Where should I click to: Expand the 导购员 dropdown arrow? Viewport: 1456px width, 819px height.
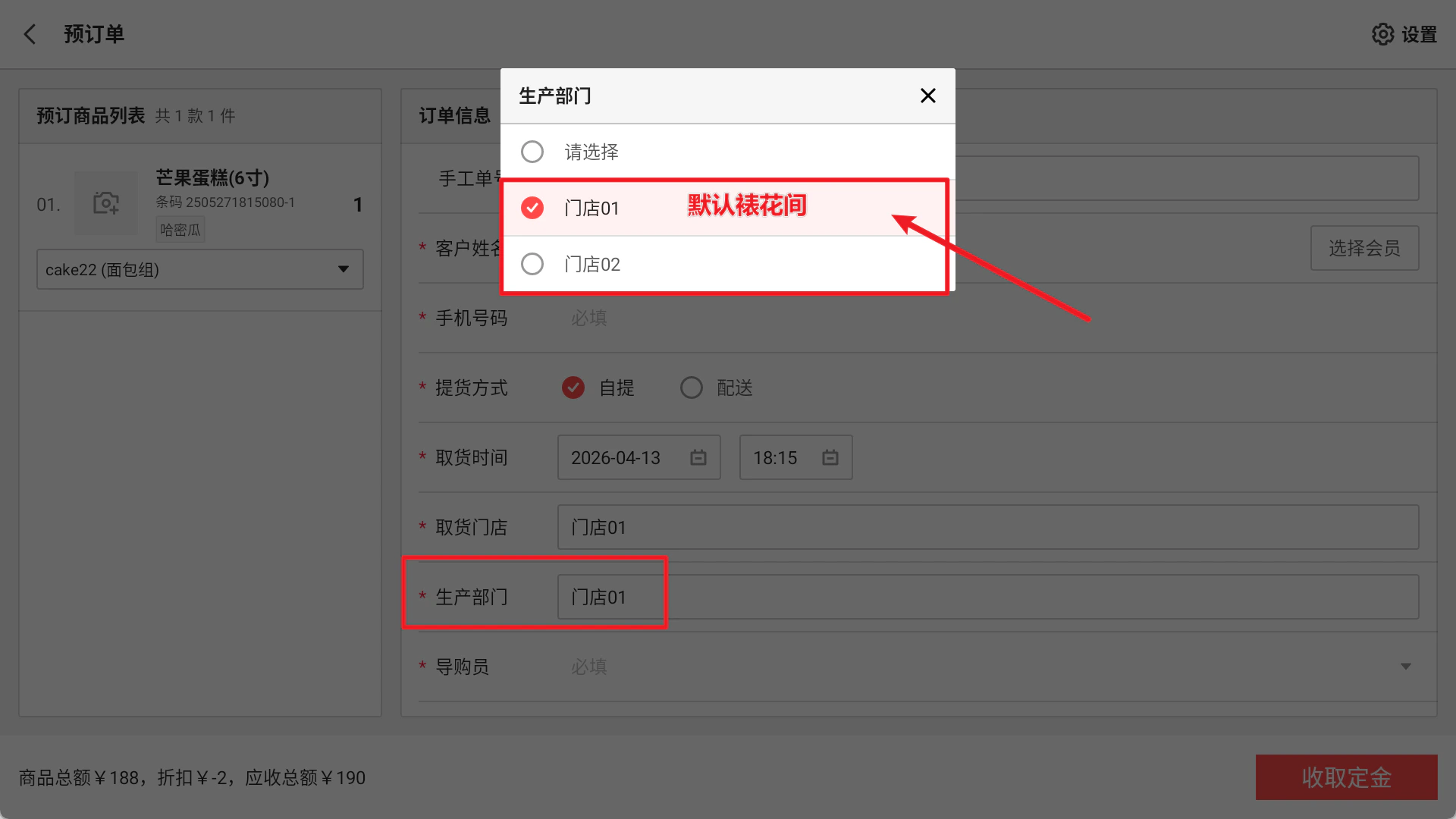pyautogui.click(x=1406, y=667)
